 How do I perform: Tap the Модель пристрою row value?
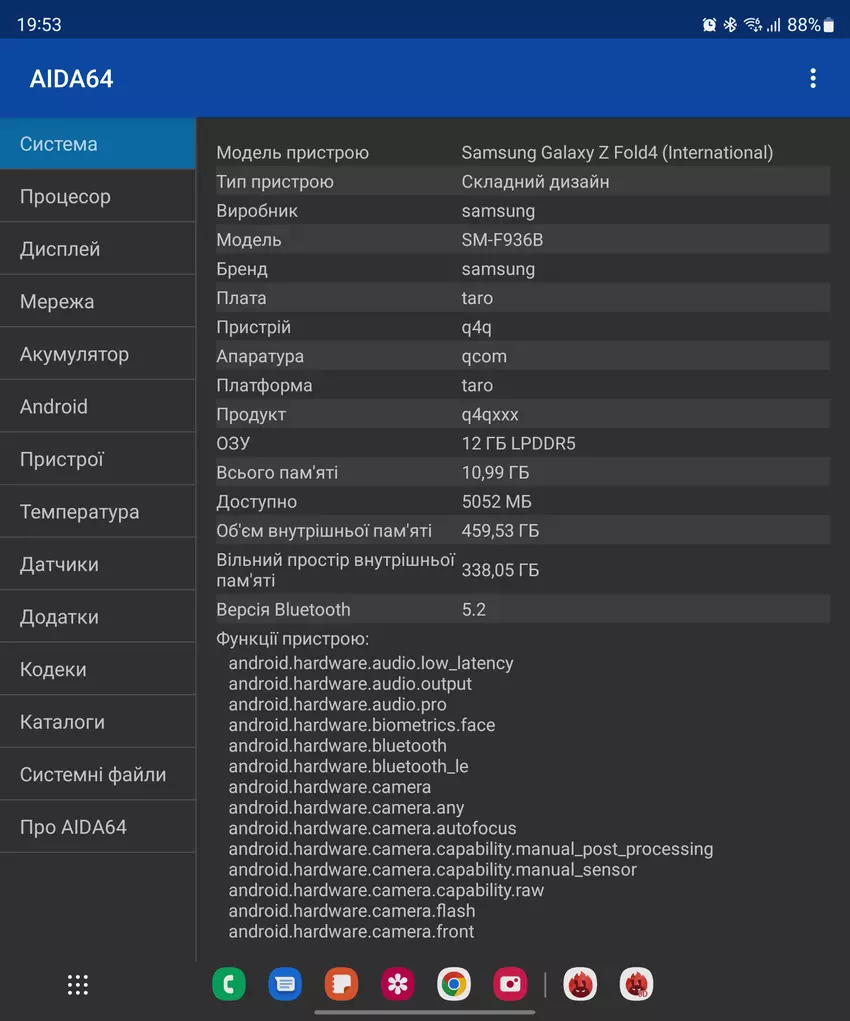(617, 153)
